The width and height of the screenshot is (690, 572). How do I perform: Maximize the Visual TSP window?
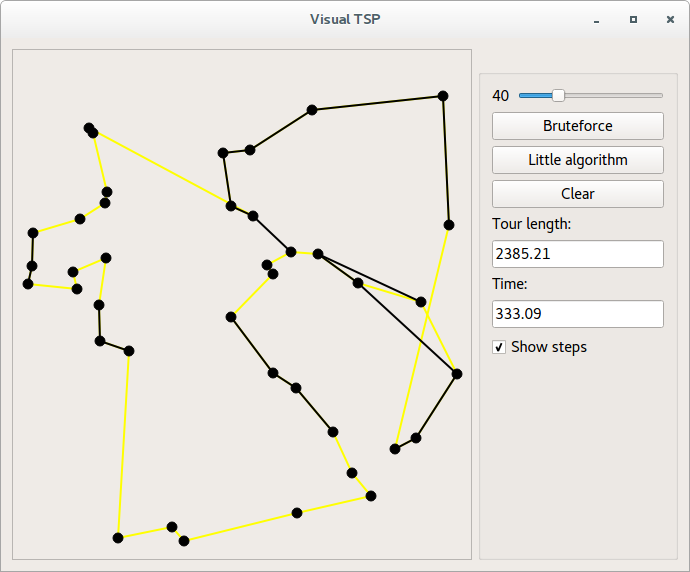pos(633,19)
